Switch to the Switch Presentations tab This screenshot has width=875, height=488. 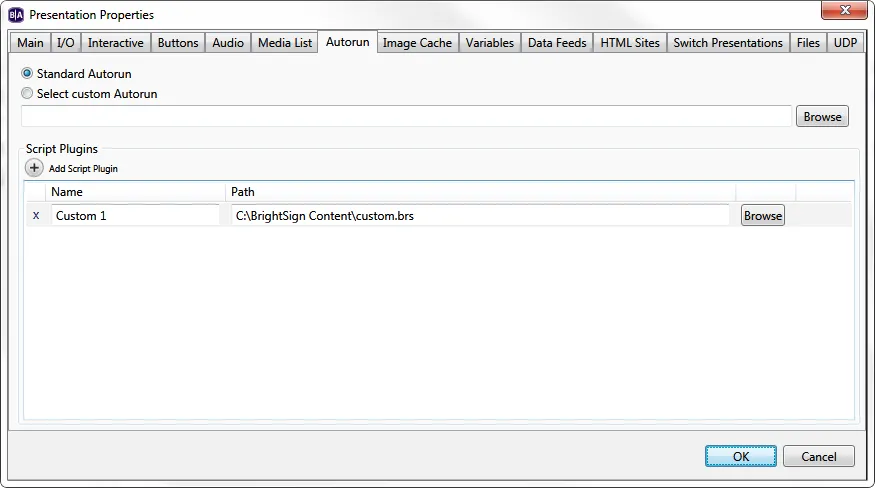click(728, 43)
